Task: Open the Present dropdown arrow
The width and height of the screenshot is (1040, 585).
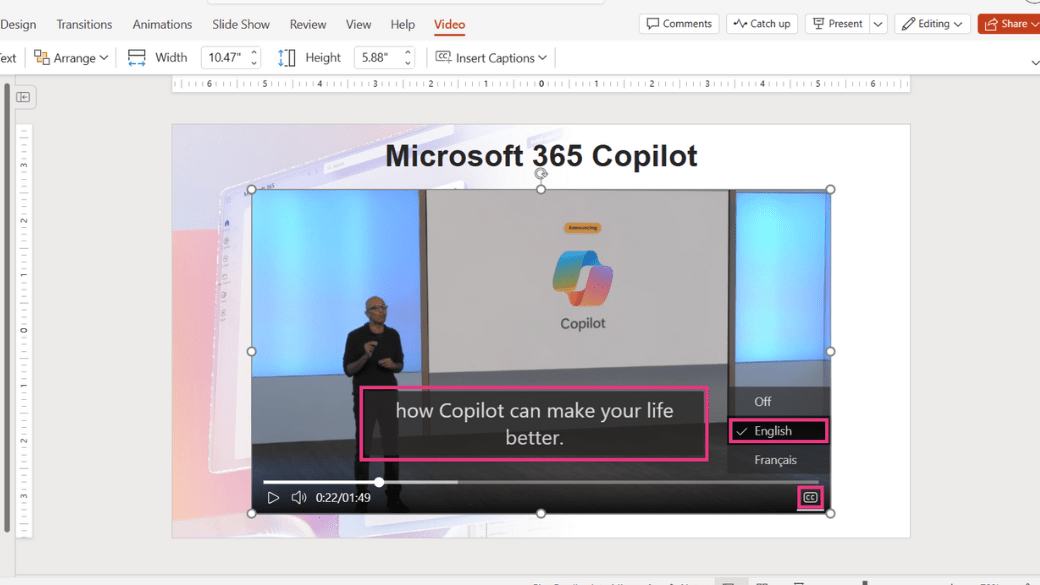Action: 877,23
